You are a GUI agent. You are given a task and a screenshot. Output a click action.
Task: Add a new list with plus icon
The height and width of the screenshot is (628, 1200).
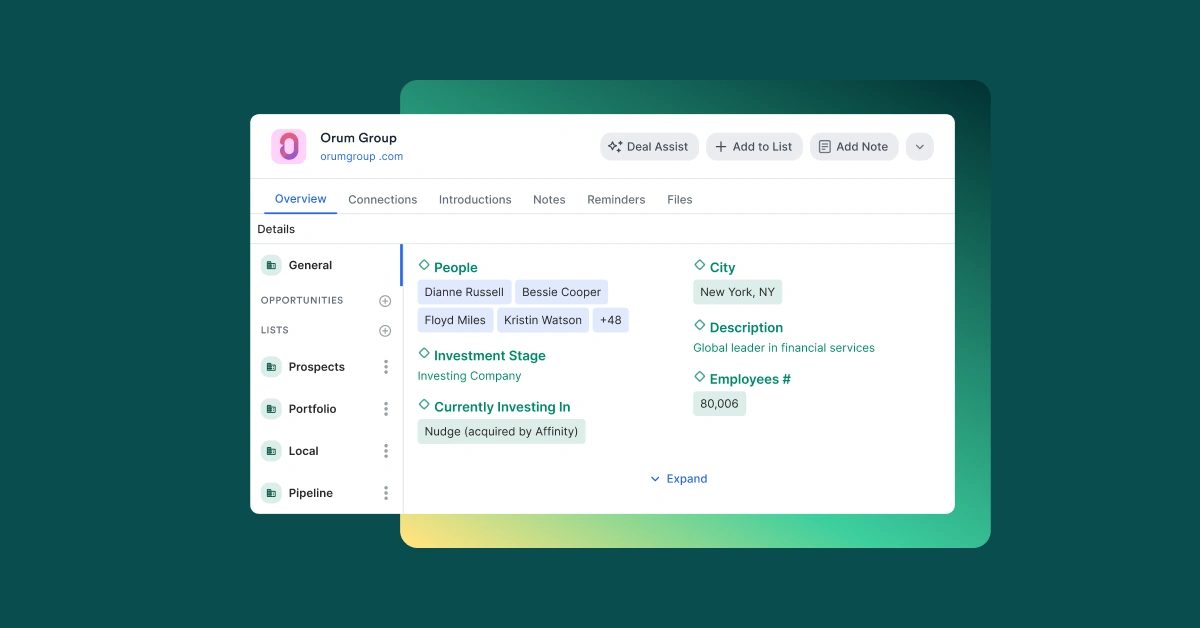tap(385, 331)
